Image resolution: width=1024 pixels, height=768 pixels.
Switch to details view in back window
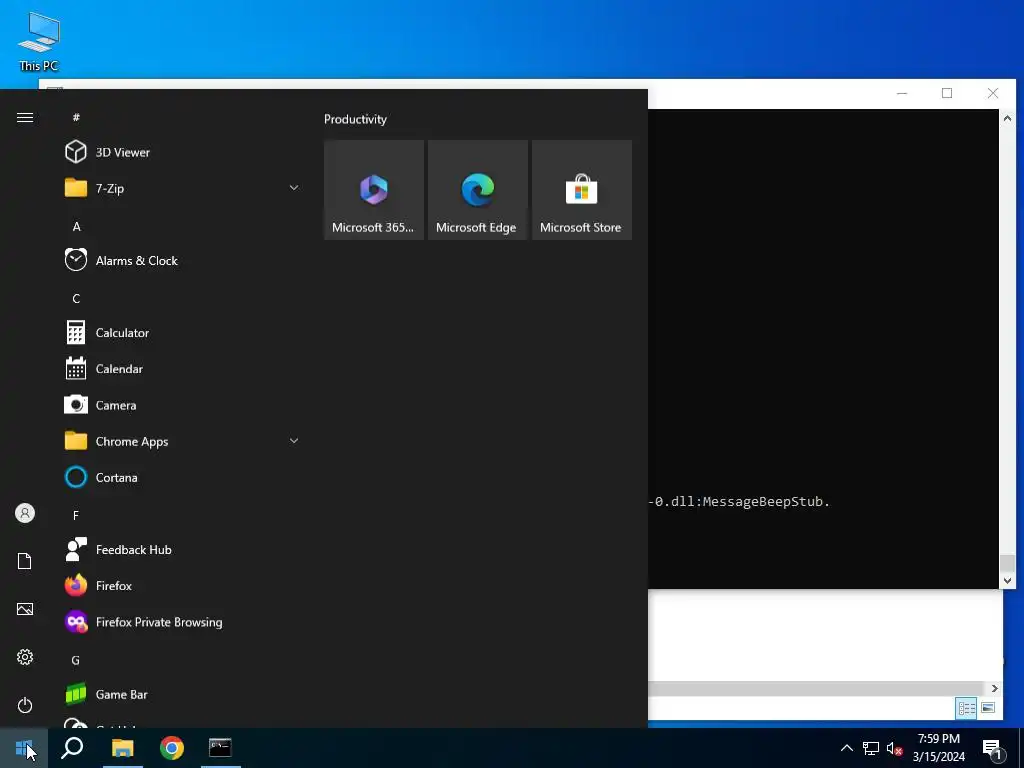pyautogui.click(x=967, y=708)
